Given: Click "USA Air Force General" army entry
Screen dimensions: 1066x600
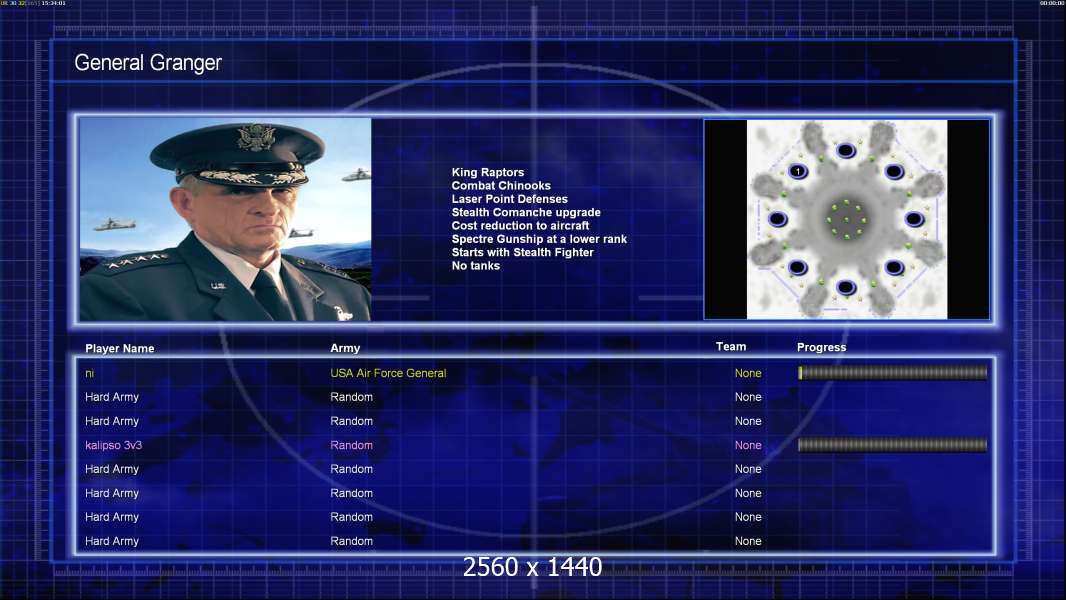Looking at the screenshot, I should click(x=388, y=373).
